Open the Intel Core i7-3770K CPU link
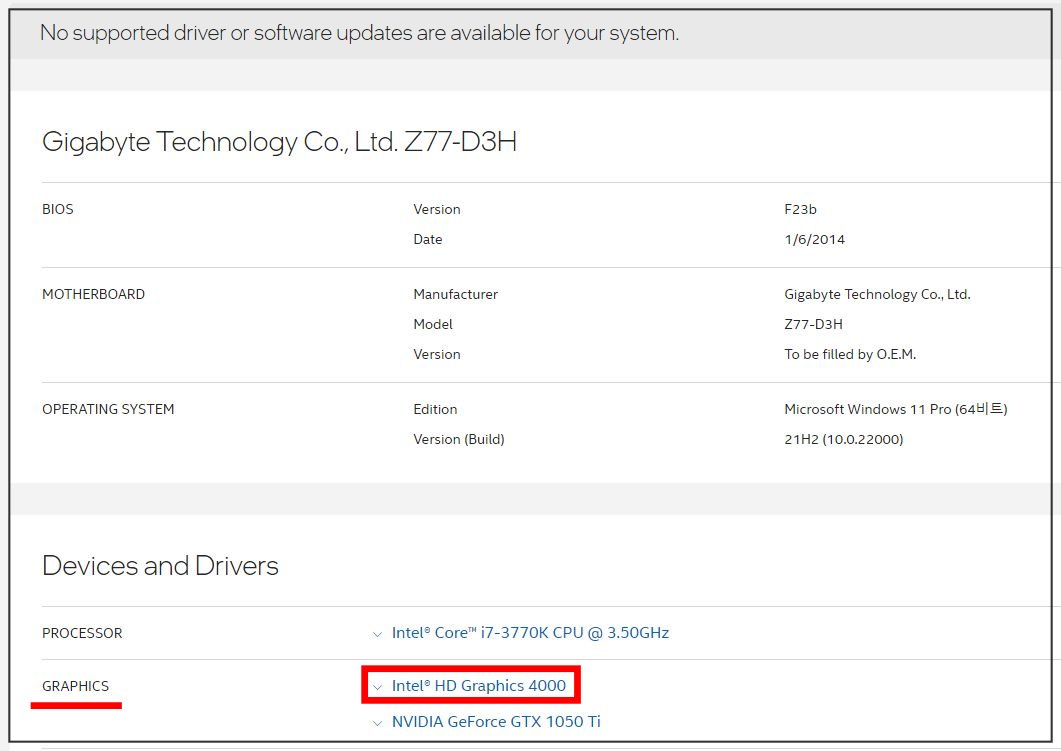 530,633
